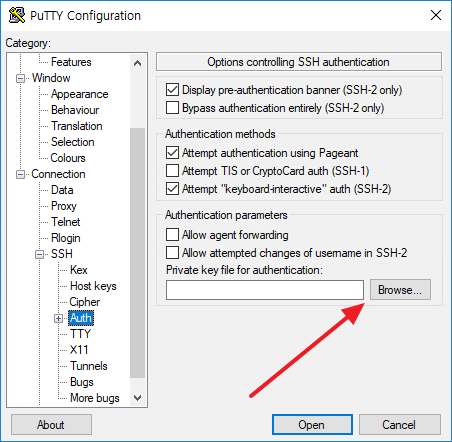This screenshot has height=442, width=452.
Task: Click the PuTTY icon in the title bar
Action: [x=17, y=15]
